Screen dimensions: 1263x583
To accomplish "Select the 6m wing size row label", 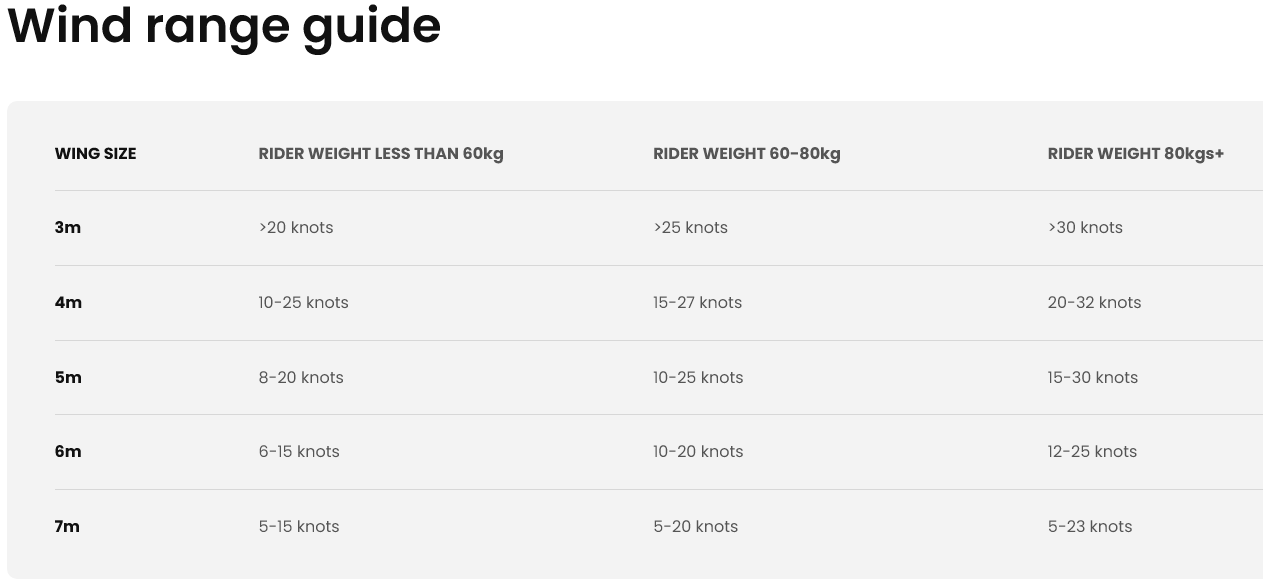I will [68, 452].
